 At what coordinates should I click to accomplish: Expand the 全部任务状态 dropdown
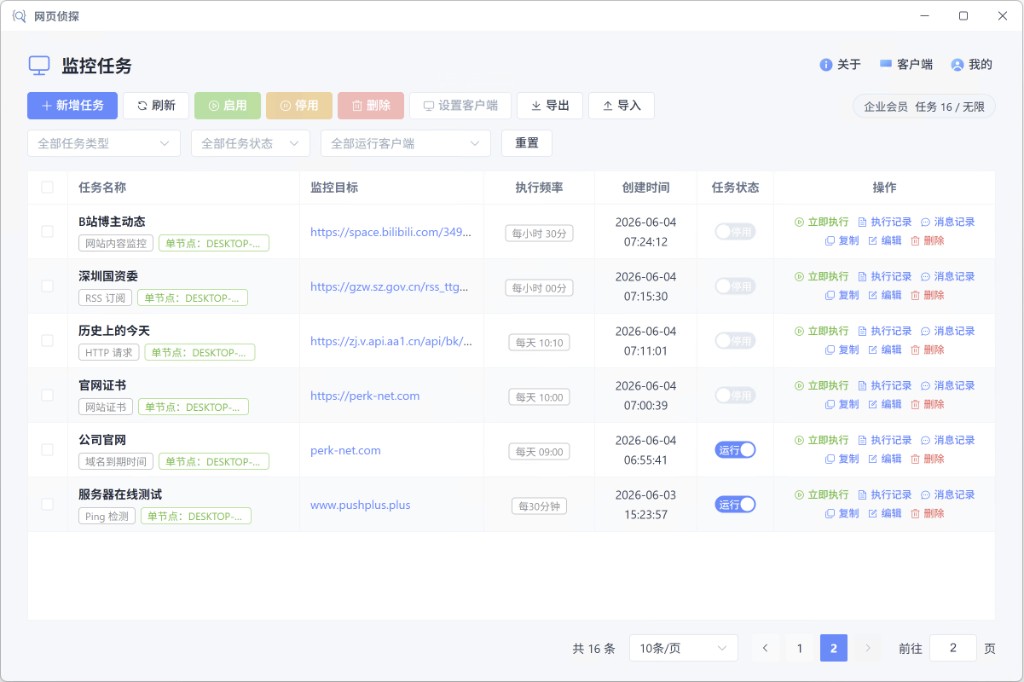pos(250,144)
